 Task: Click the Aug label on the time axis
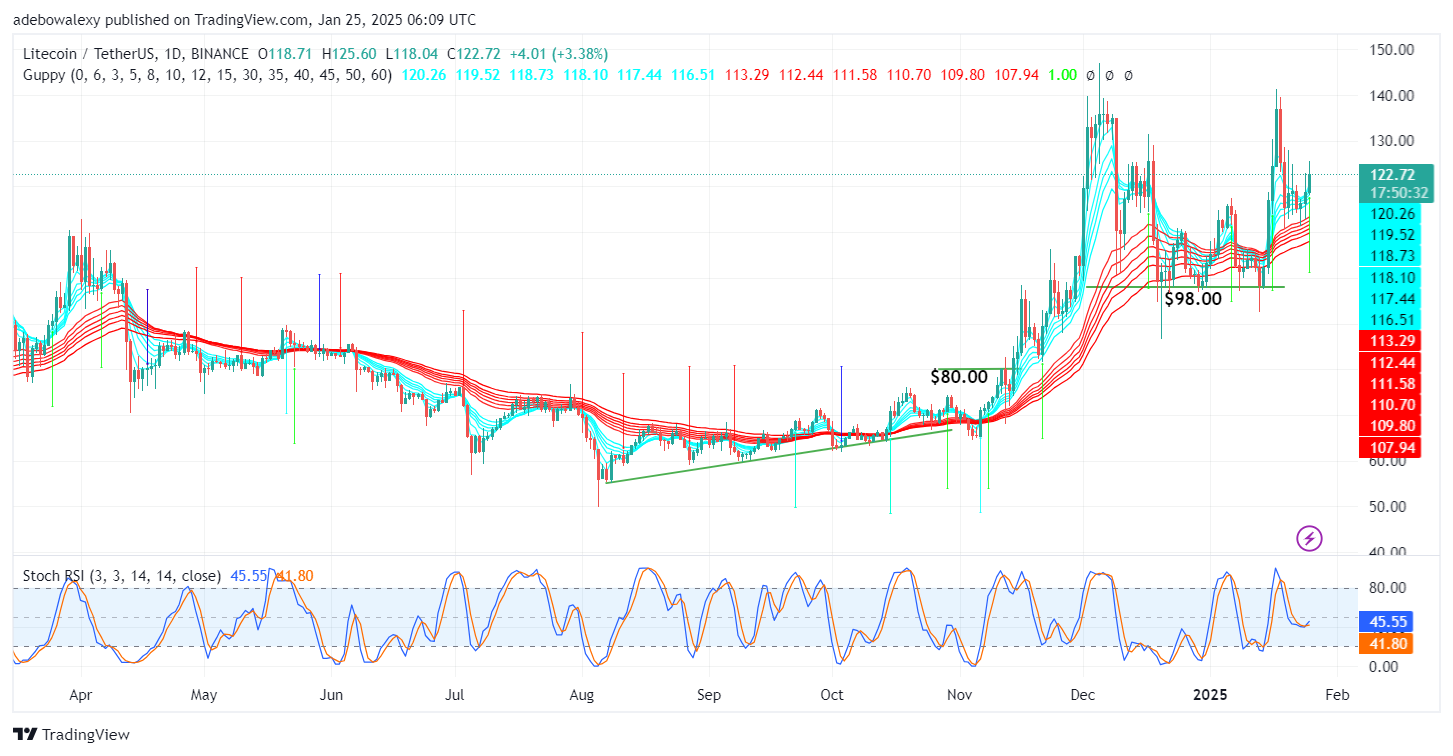[x=582, y=694]
